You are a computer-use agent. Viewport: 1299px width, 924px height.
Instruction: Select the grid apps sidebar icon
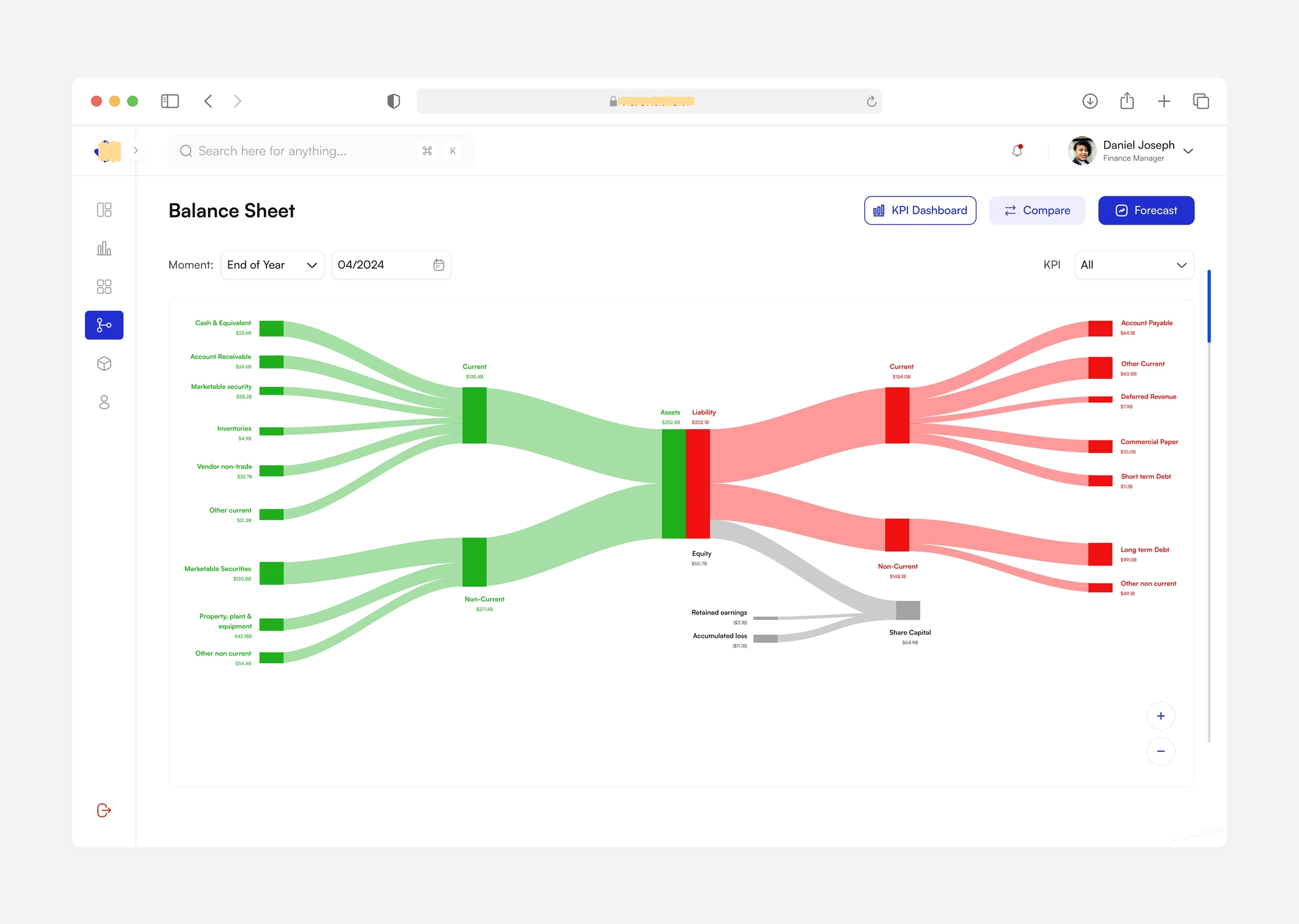point(104,287)
